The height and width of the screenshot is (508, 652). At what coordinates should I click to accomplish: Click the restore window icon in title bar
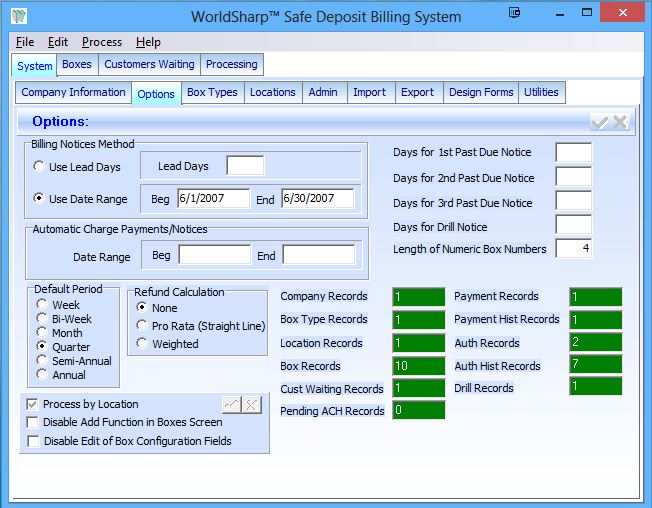pos(514,14)
